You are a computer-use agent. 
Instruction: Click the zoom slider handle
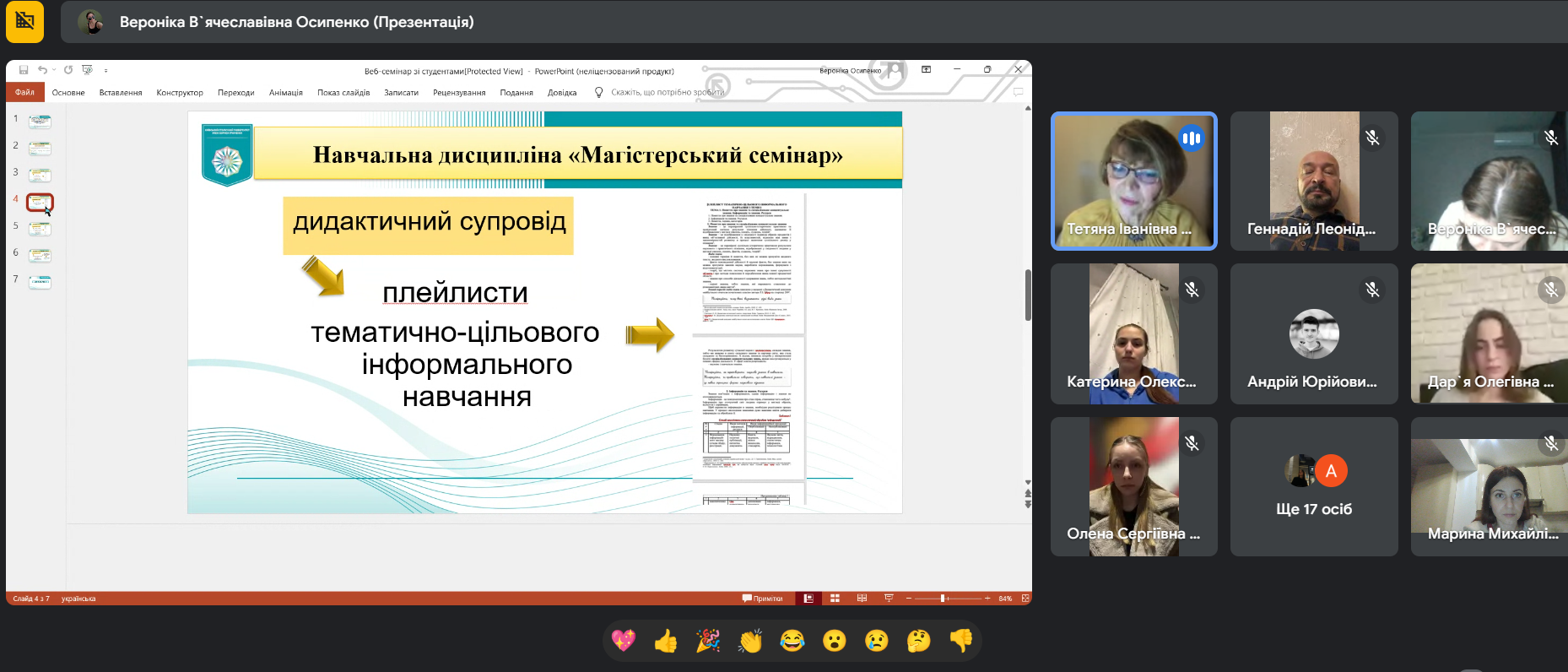click(943, 599)
